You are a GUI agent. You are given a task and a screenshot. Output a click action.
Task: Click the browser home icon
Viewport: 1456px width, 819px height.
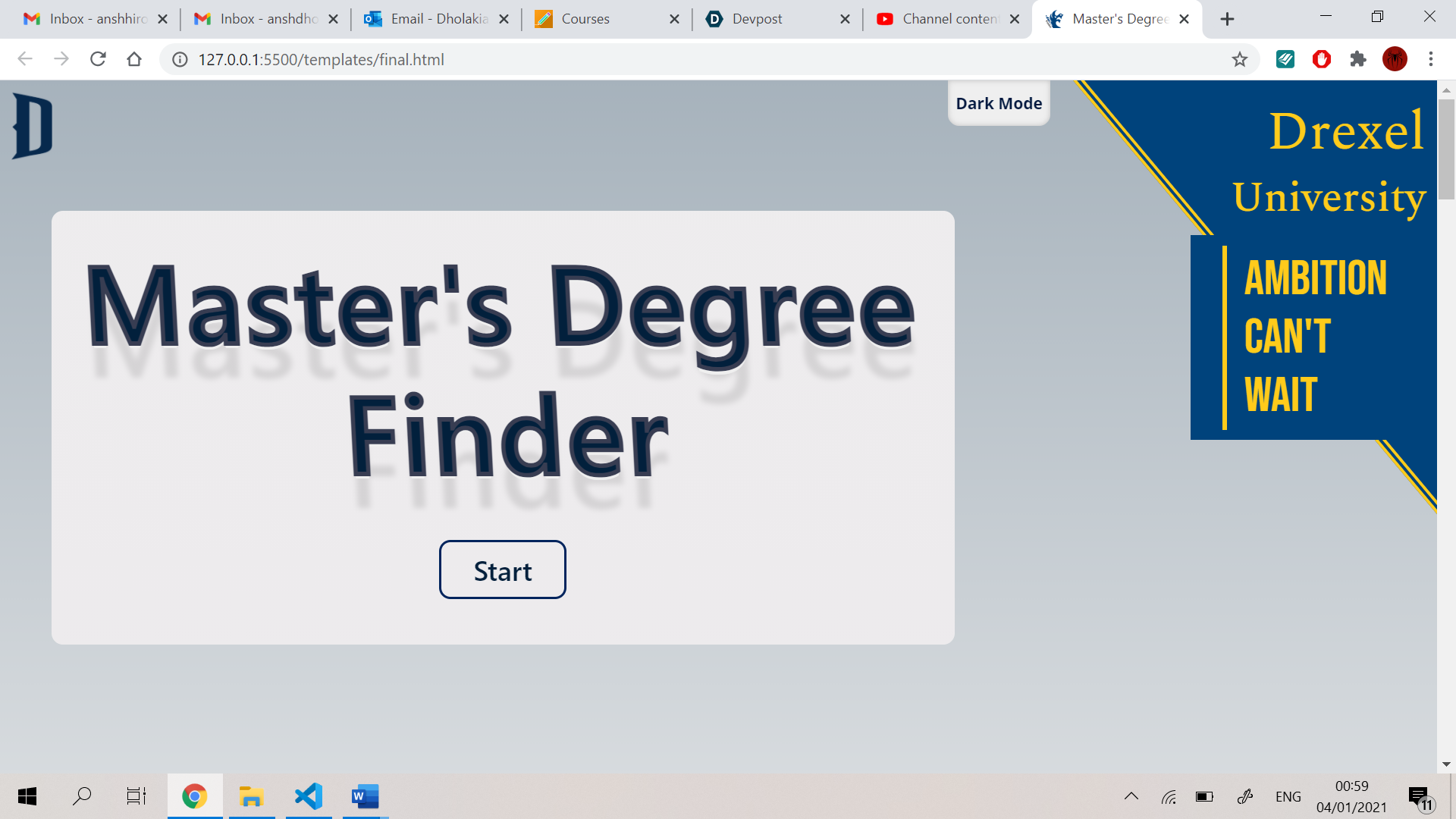134,59
